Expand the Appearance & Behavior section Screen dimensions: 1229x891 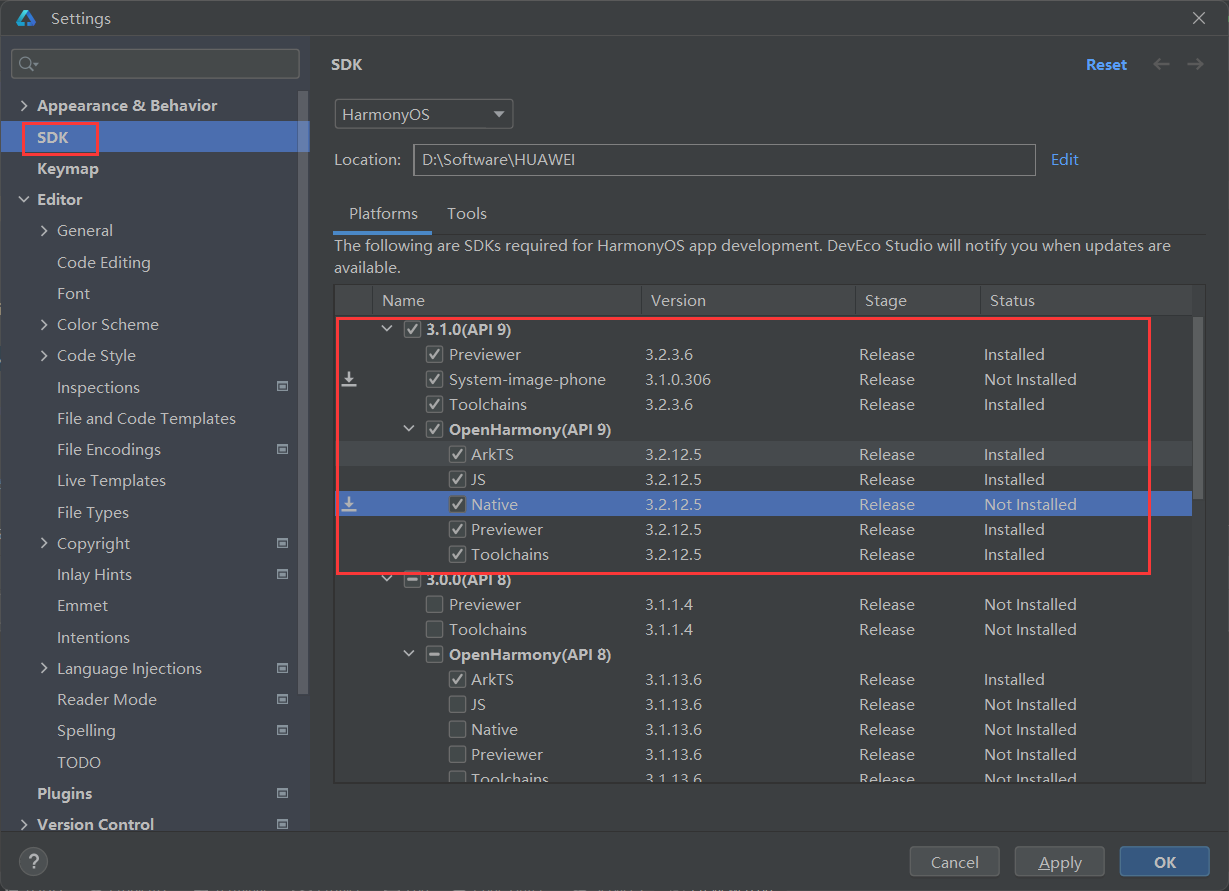point(24,106)
